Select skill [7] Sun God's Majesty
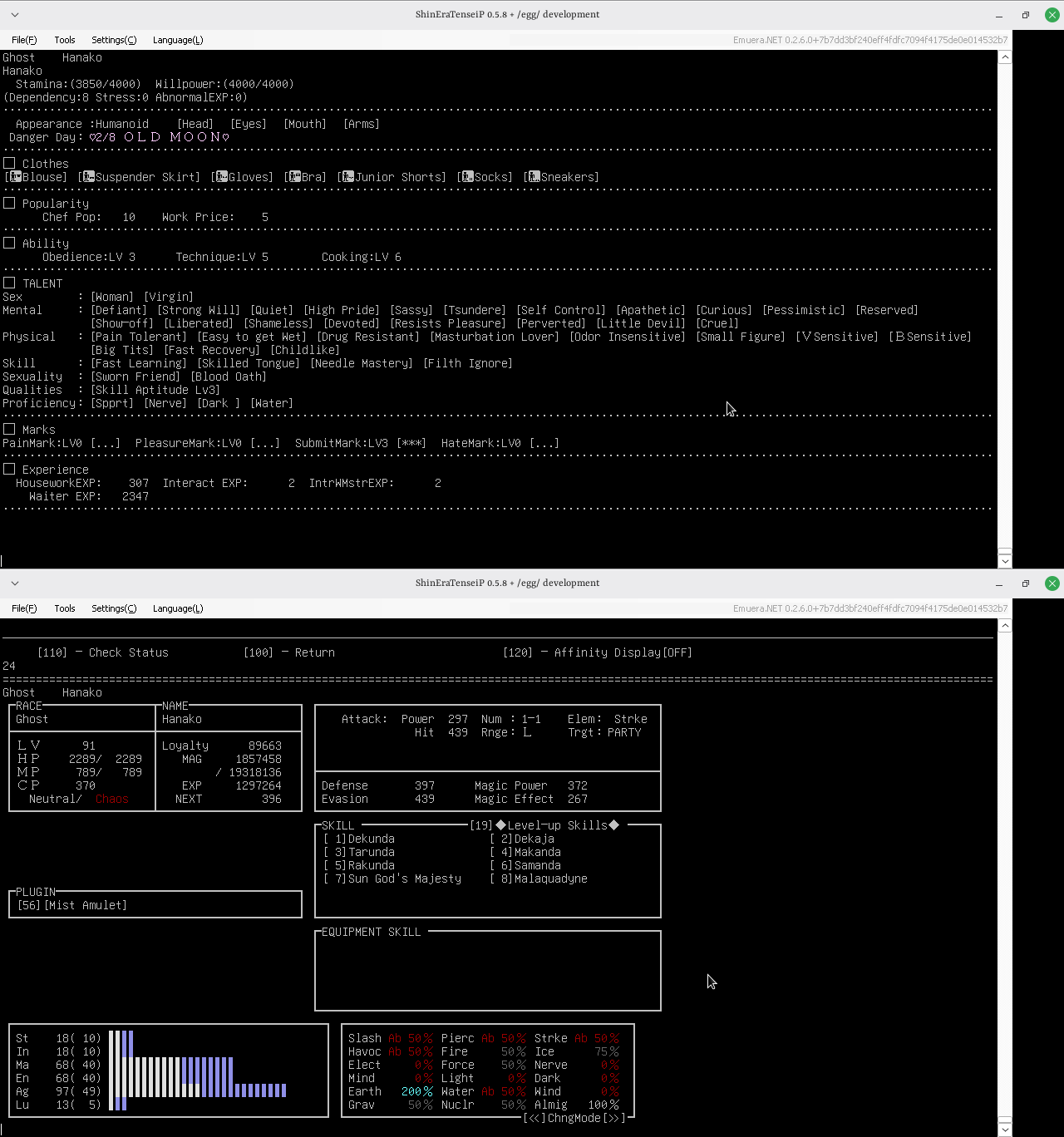 [392, 879]
